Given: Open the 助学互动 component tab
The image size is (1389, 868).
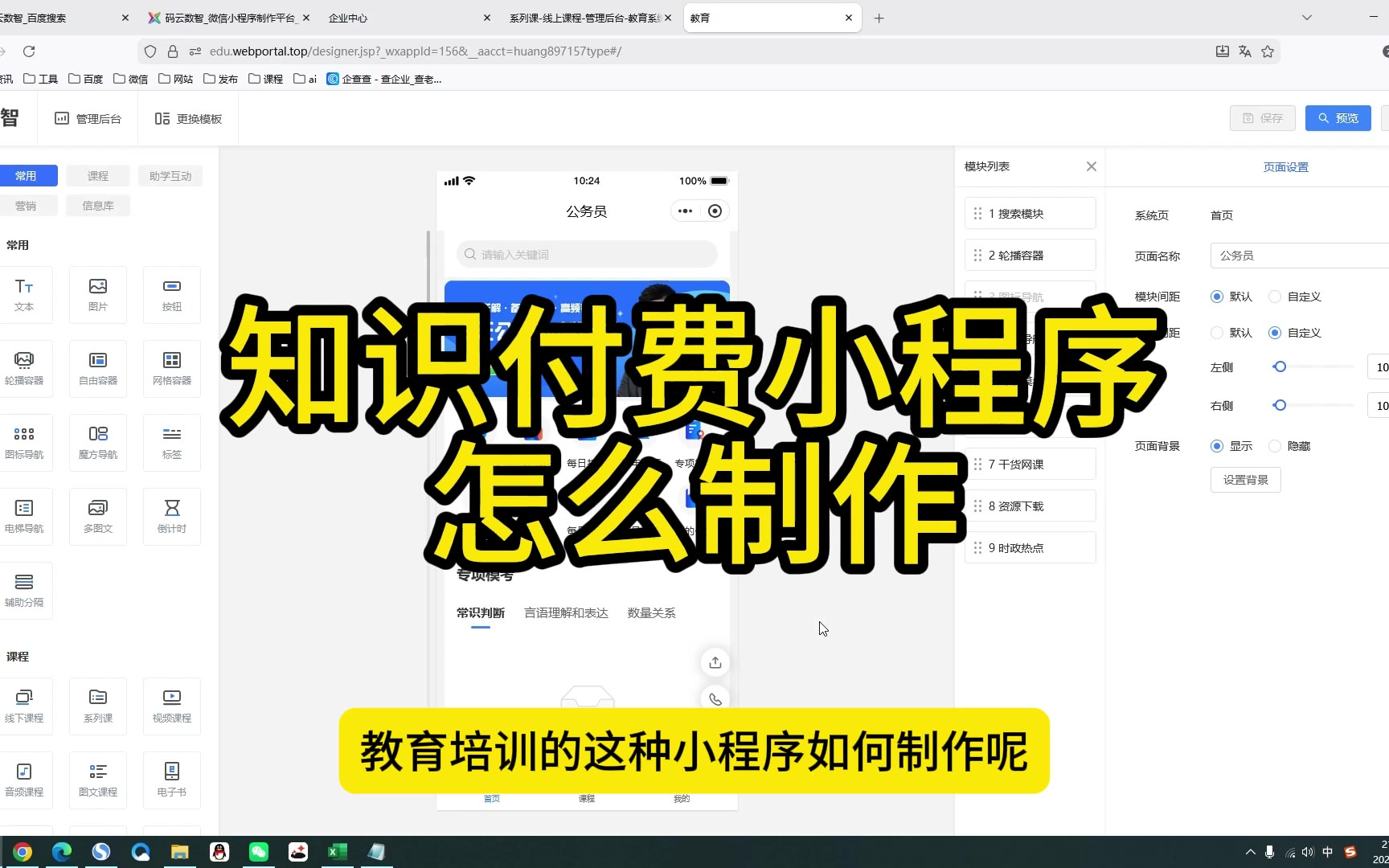Looking at the screenshot, I should (x=170, y=176).
